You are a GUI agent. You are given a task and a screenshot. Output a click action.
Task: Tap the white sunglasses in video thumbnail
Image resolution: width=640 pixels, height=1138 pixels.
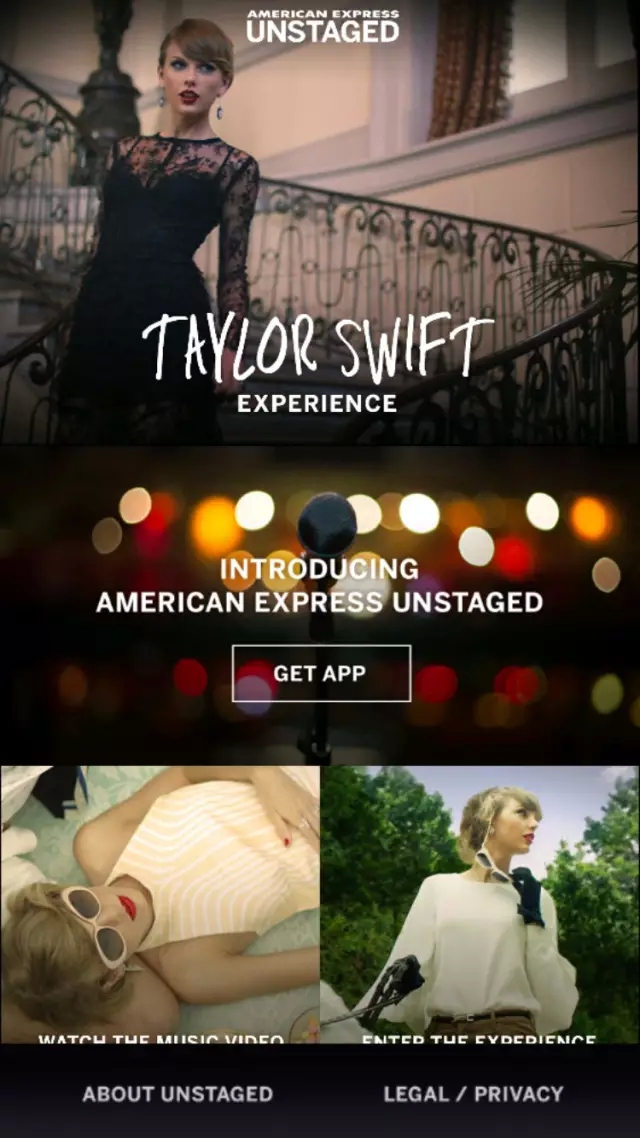(x=98, y=925)
